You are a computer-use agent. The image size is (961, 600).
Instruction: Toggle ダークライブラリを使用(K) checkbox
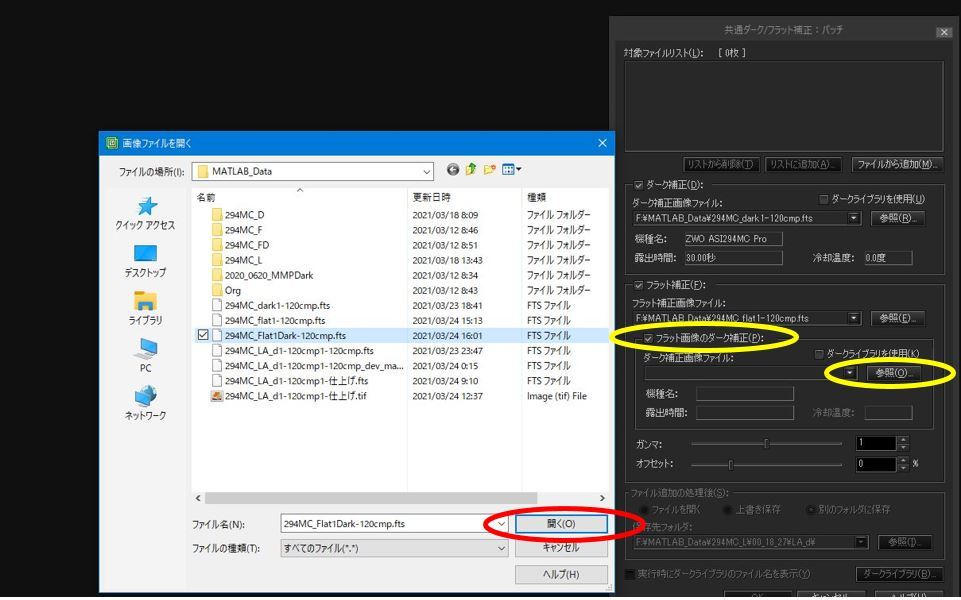coord(819,354)
